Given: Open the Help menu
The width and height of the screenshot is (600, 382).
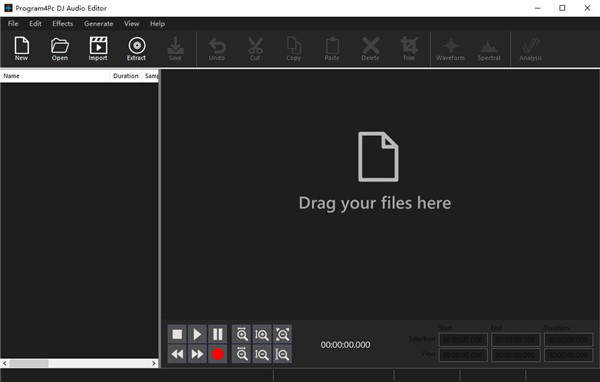Looking at the screenshot, I should [157, 24].
